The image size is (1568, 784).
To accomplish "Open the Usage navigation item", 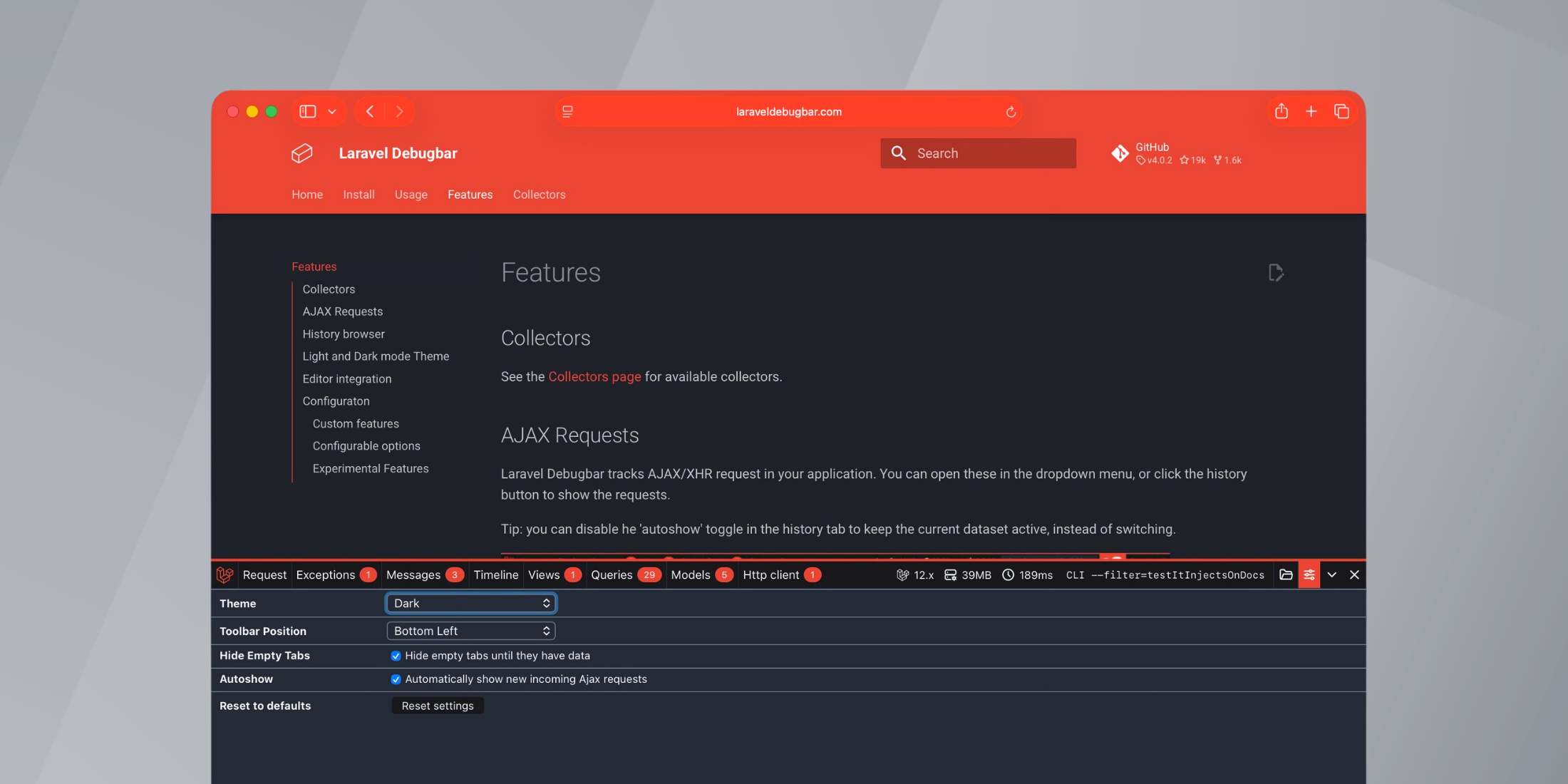I will 411,194.
